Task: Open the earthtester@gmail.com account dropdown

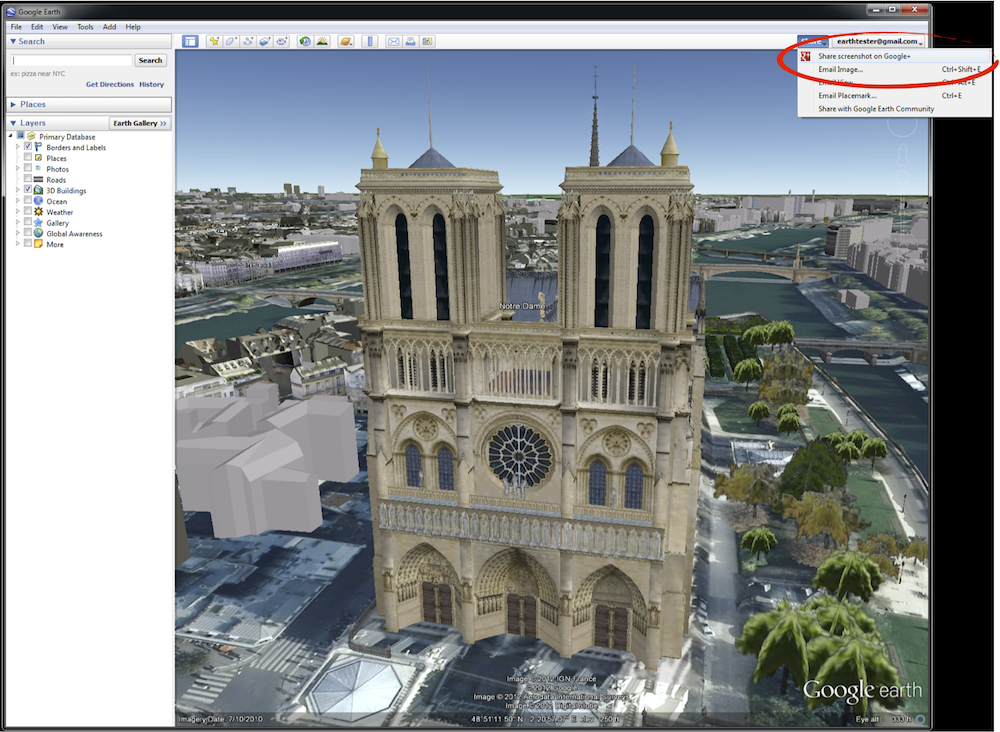Action: [878, 41]
